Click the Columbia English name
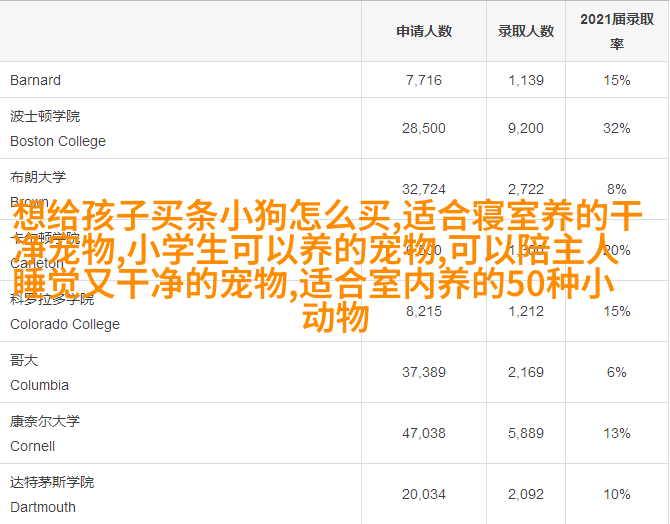This screenshot has width=670, height=524. (39, 386)
